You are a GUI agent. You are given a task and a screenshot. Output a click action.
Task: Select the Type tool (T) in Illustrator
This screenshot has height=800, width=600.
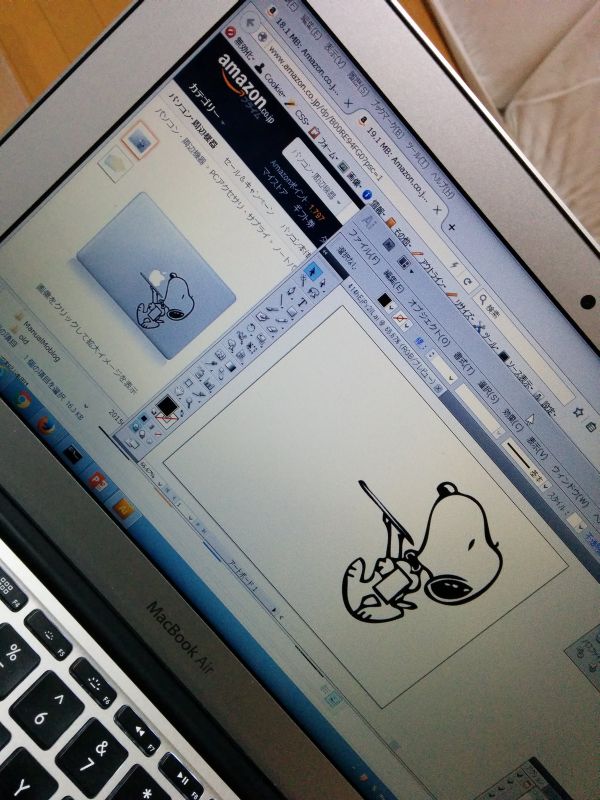tap(302, 302)
